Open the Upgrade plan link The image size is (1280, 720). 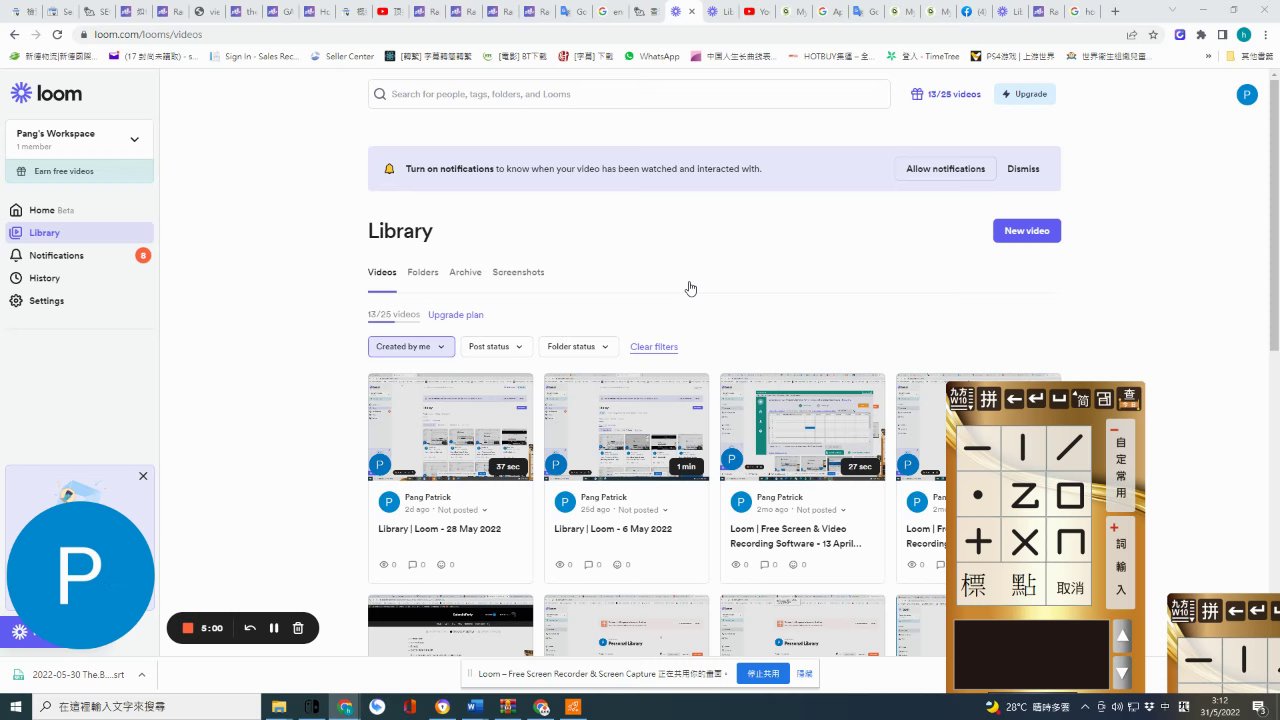coord(455,315)
